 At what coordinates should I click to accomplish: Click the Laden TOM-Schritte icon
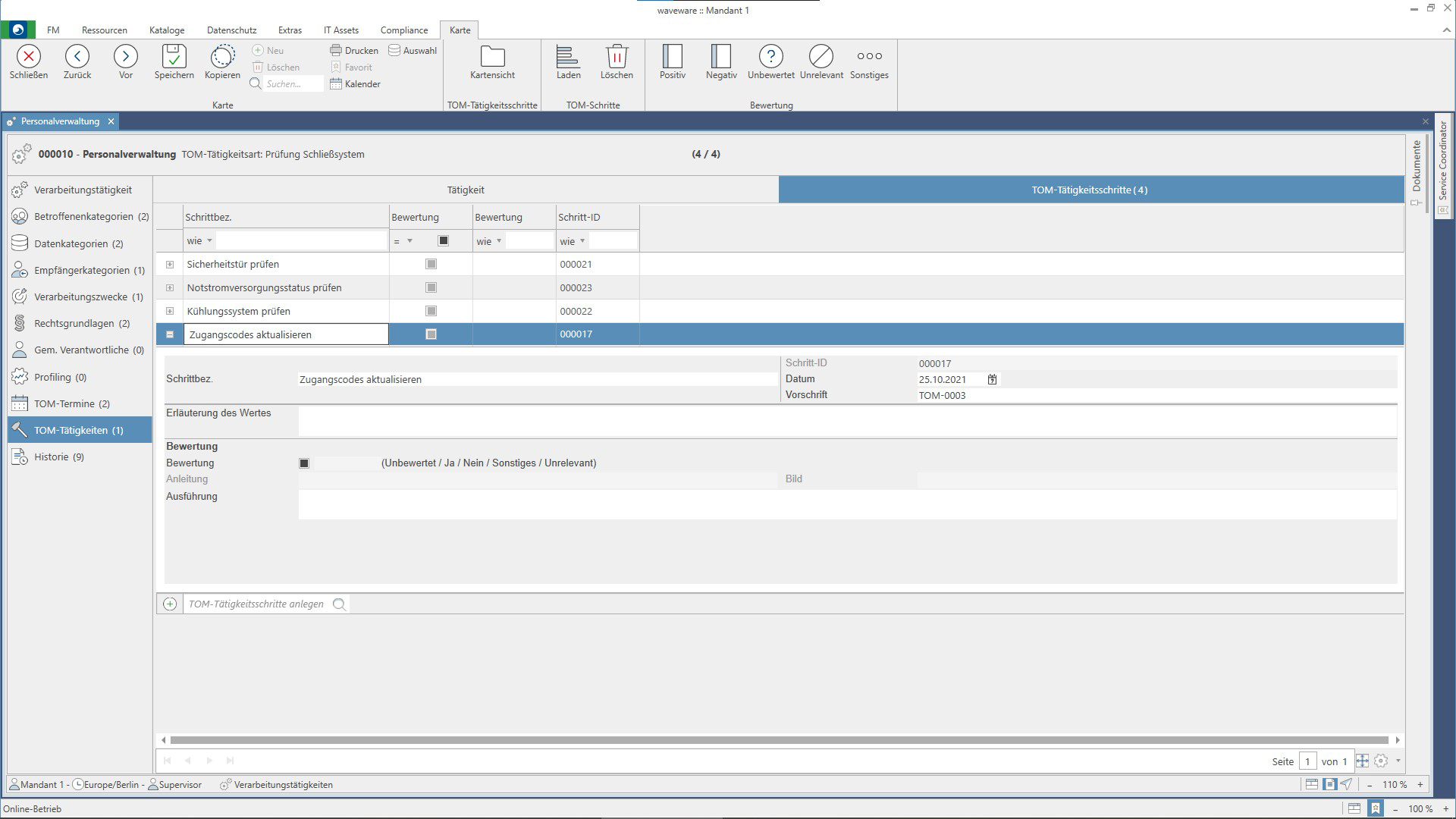[568, 57]
